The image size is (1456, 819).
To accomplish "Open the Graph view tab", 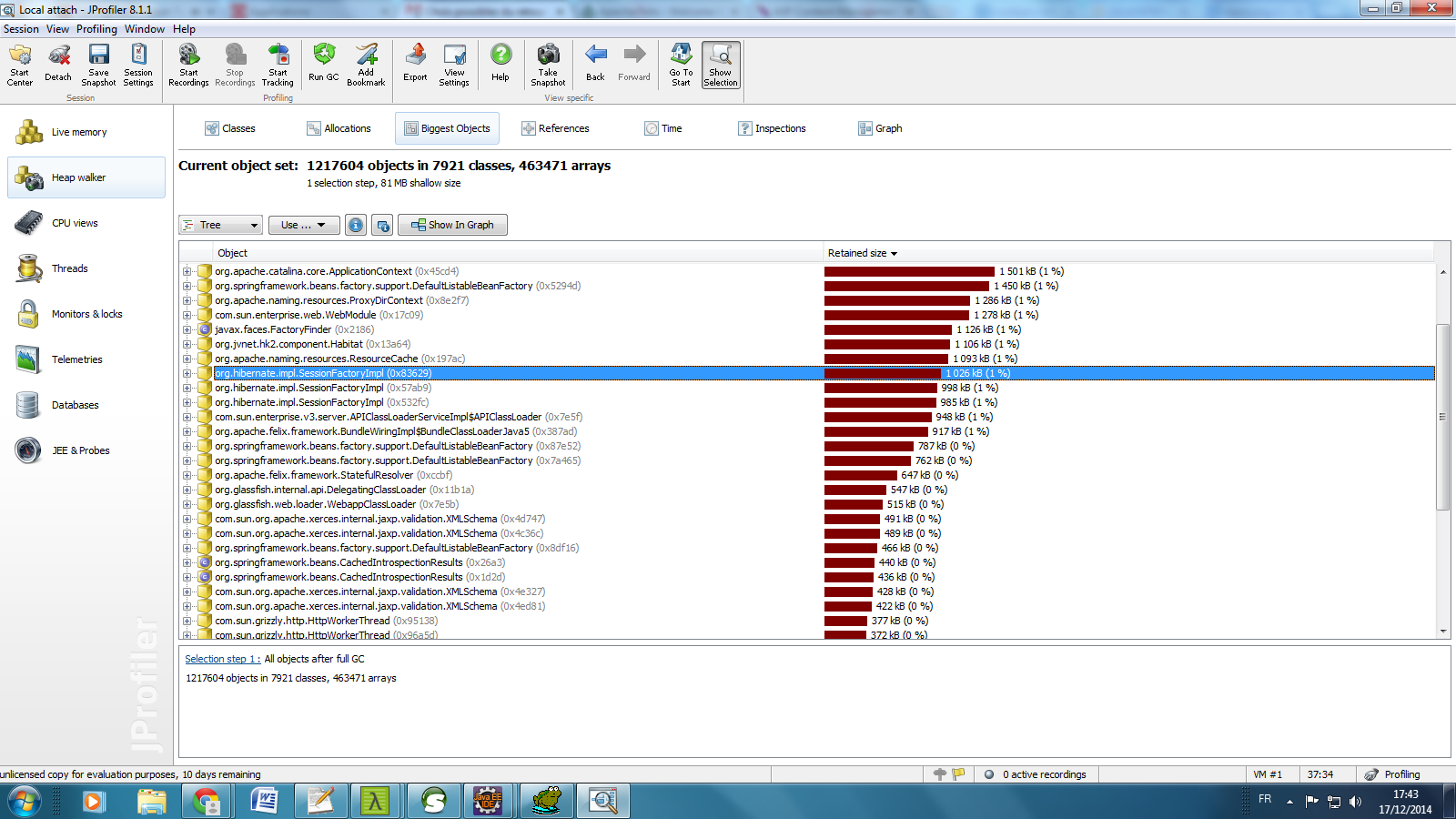I will (880, 128).
